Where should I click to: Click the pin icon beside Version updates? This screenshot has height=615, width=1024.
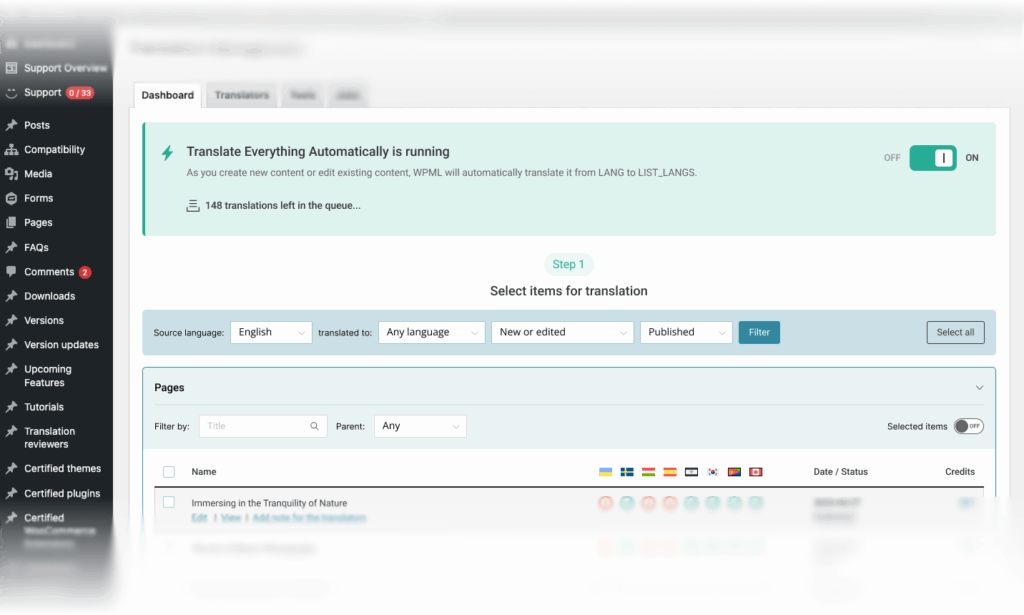(x=11, y=345)
